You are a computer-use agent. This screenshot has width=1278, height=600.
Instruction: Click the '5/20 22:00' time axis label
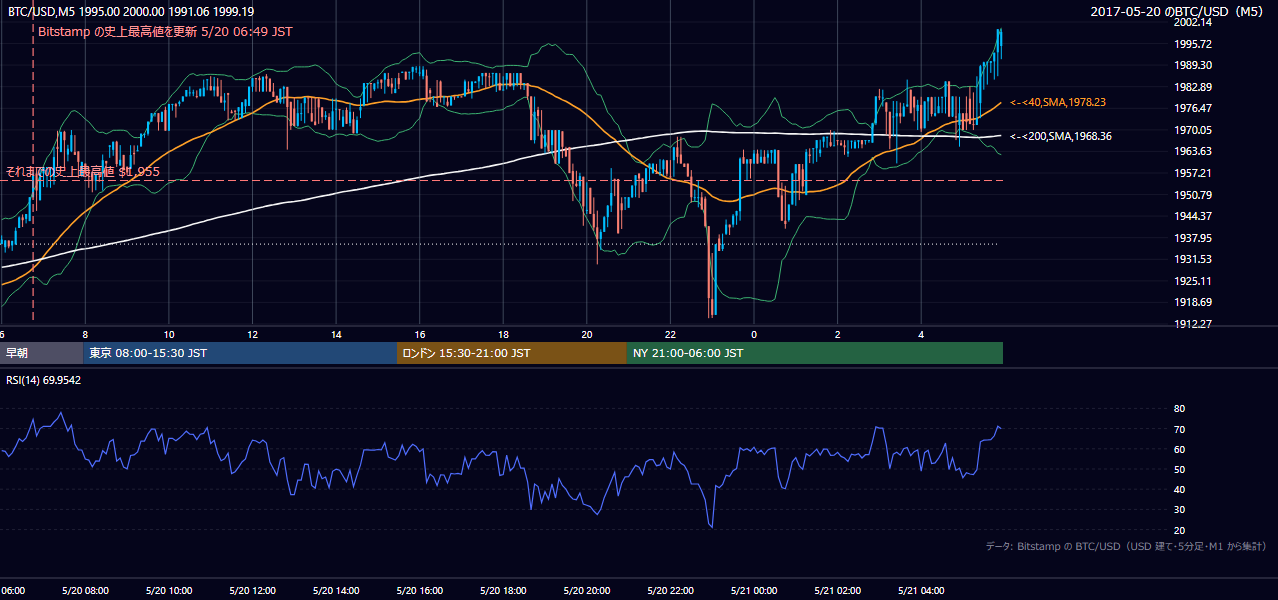(x=670, y=590)
